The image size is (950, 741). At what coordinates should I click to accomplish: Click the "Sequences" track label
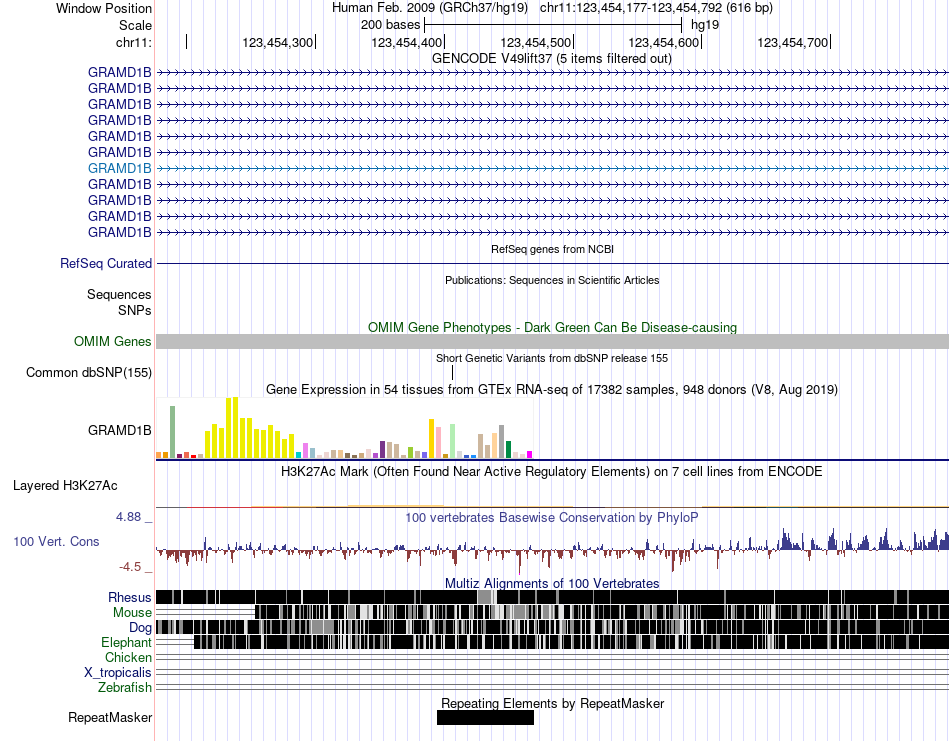pos(119,294)
